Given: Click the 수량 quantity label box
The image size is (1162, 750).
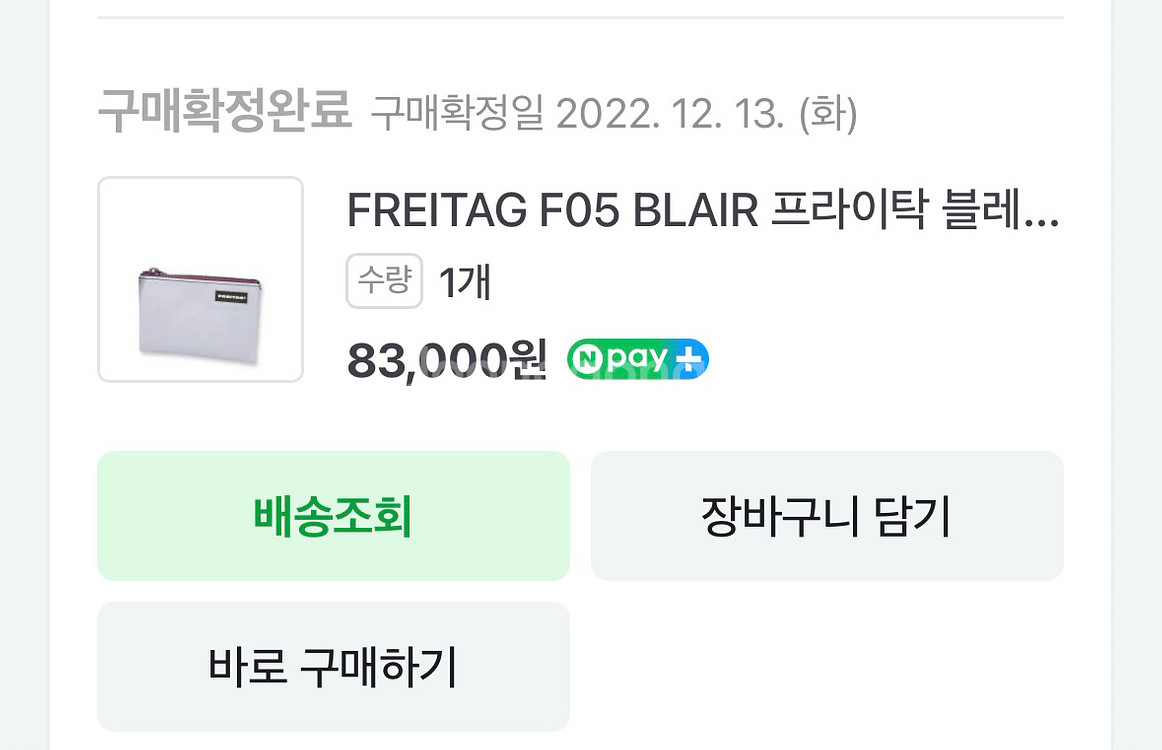Looking at the screenshot, I should click(384, 281).
